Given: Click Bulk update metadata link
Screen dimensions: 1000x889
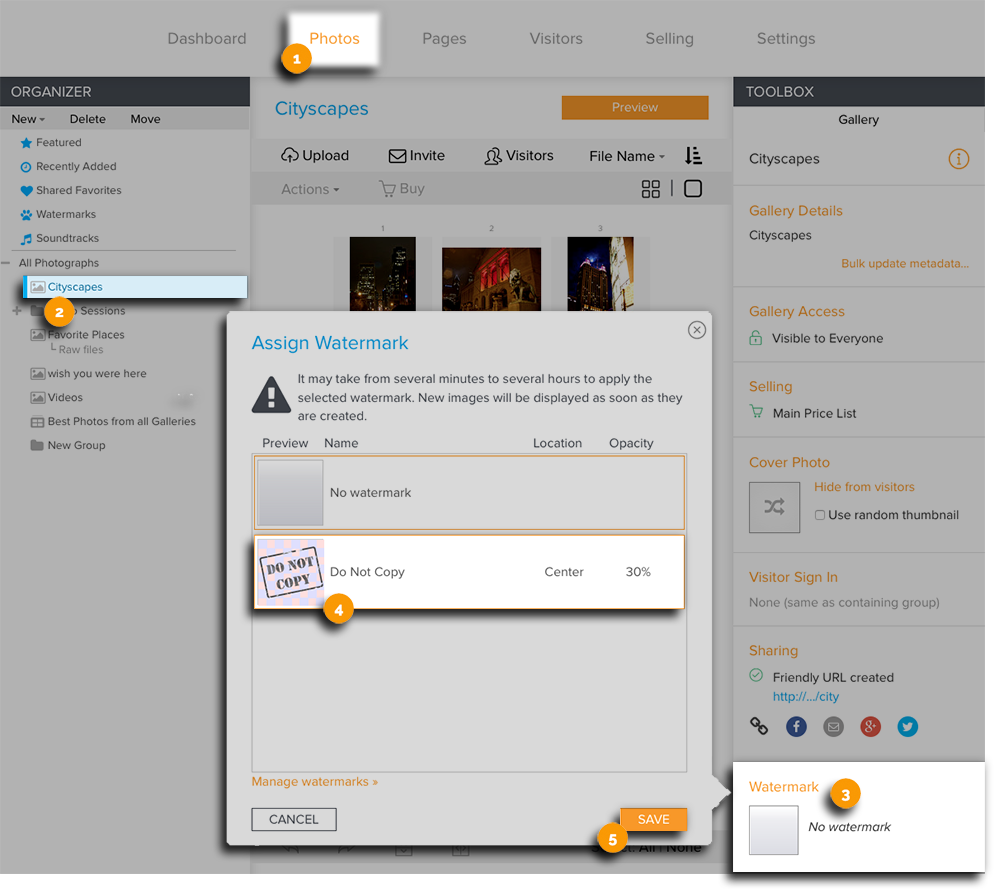Looking at the screenshot, I should point(905,263).
